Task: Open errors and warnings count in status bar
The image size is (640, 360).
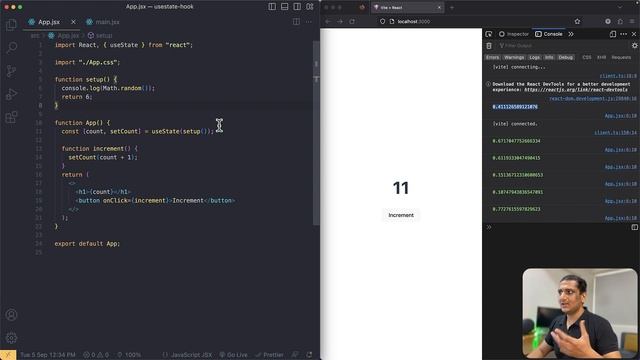Action: tap(96, 355)
